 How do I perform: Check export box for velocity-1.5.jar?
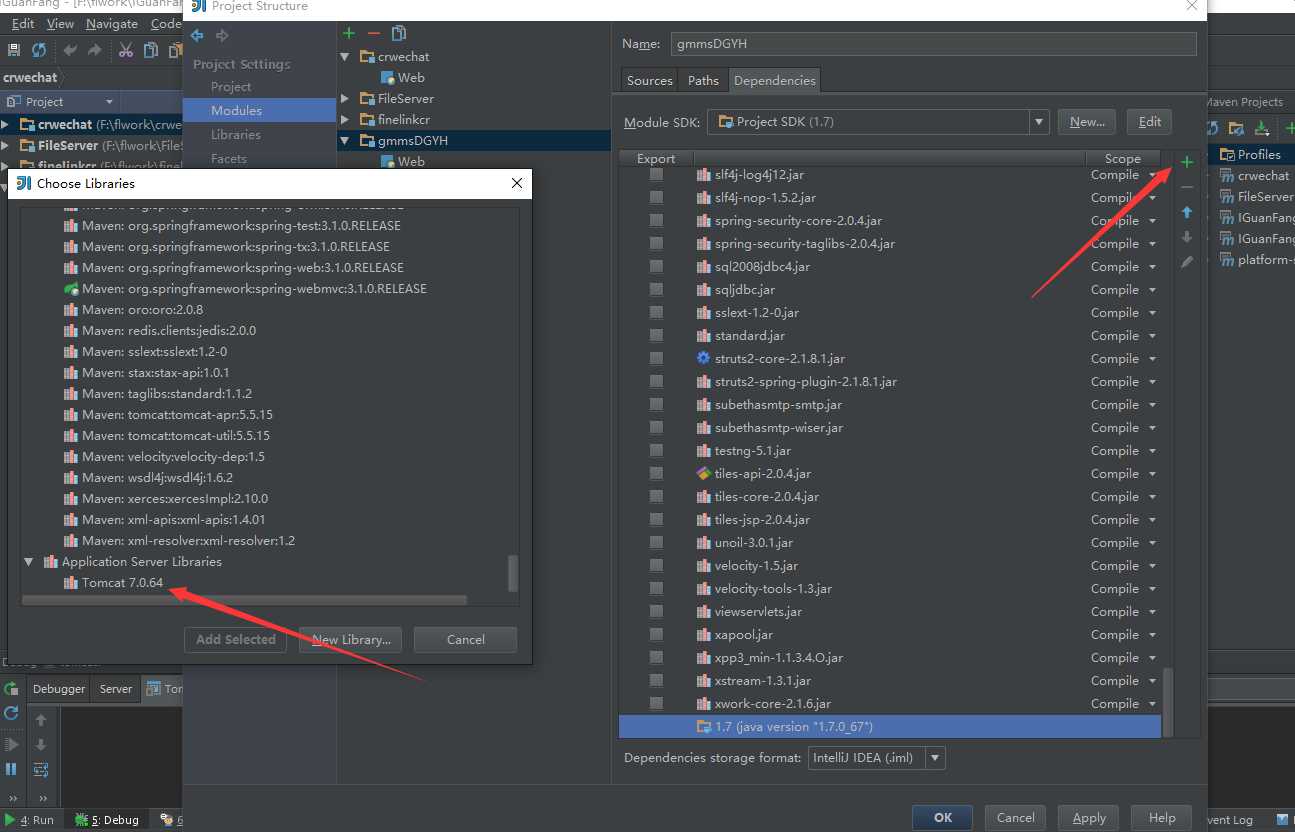pos(656,566)
